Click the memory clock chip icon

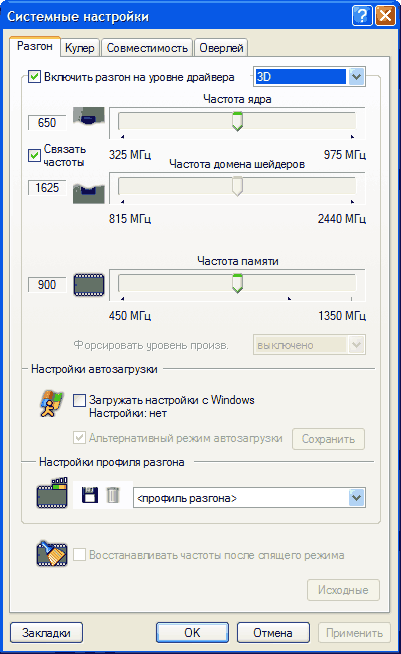point(89,285)
